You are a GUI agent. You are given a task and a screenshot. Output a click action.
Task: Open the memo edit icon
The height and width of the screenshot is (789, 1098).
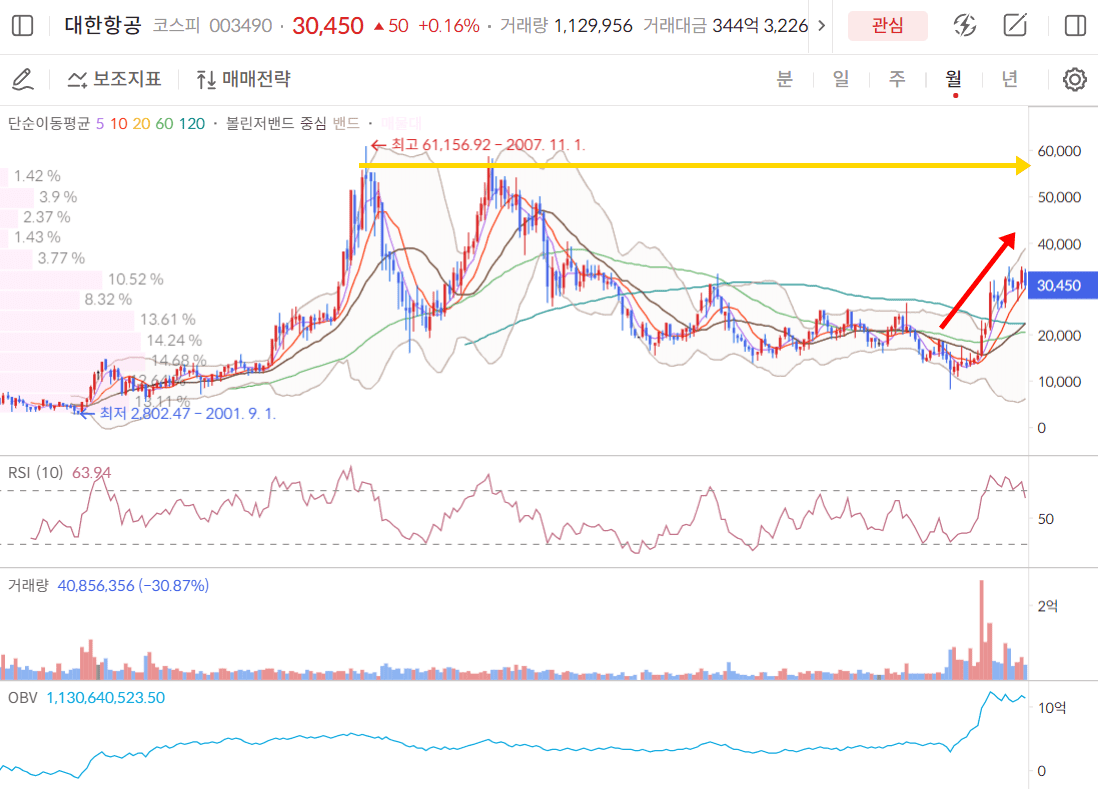(x=1016, y=26)
